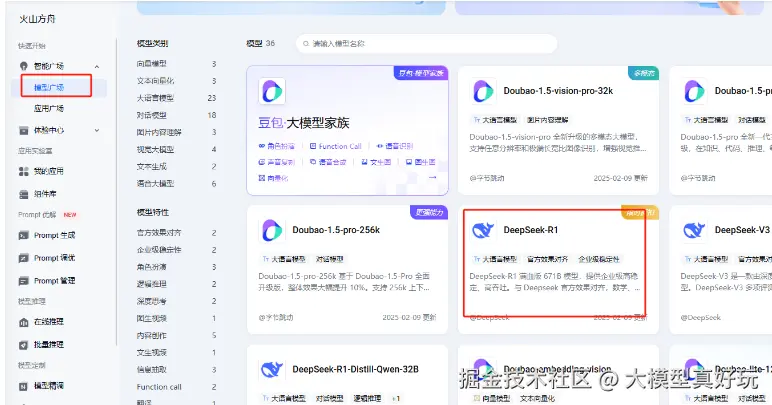Screen dimensions: 772x405
Task: Open the Doubao-1.5-pro-256k model title
Action: pos(336,230)
